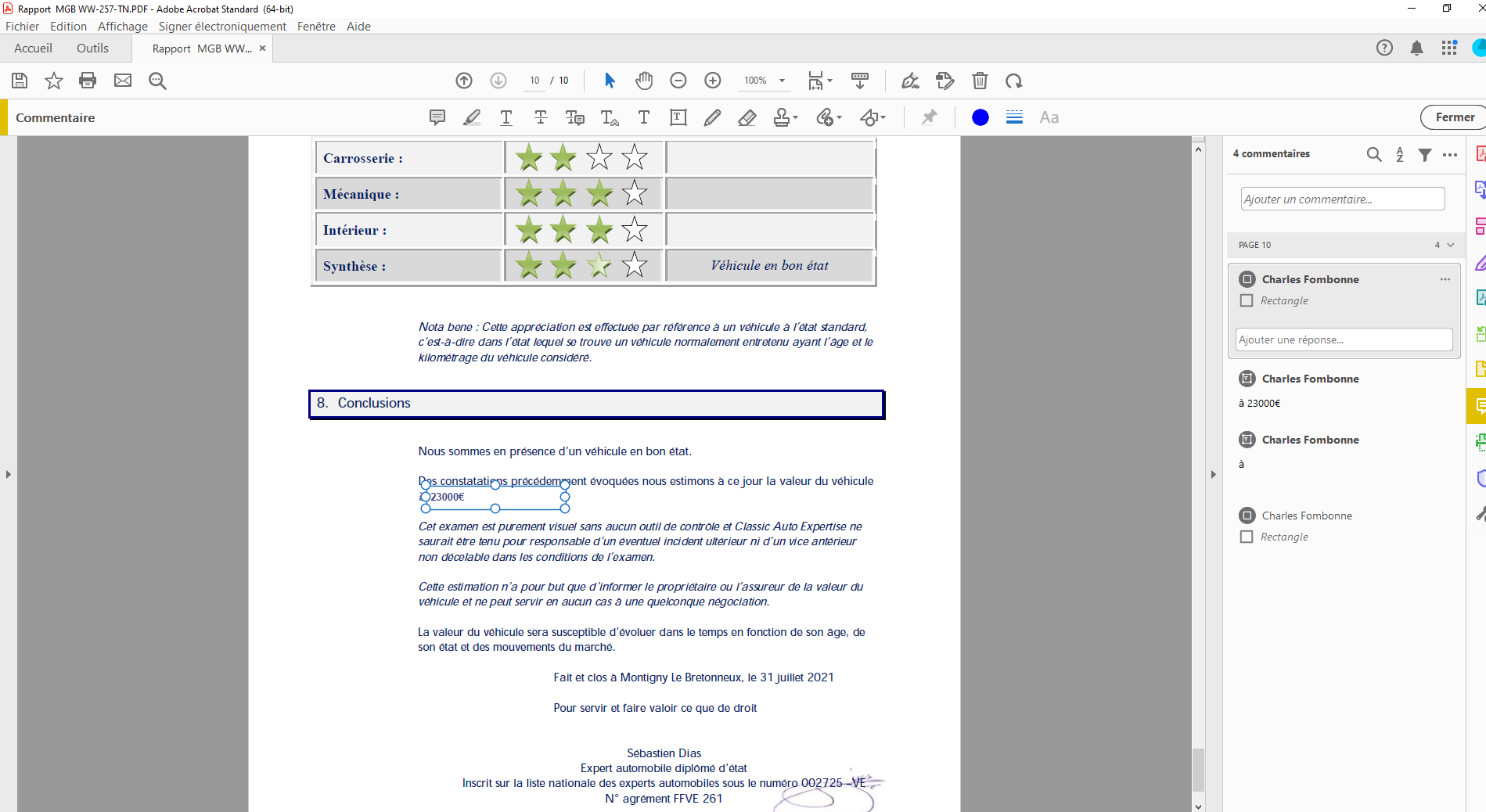Rotate the page clockwise
The image size is (1486, 812).
pos(1014,81)
